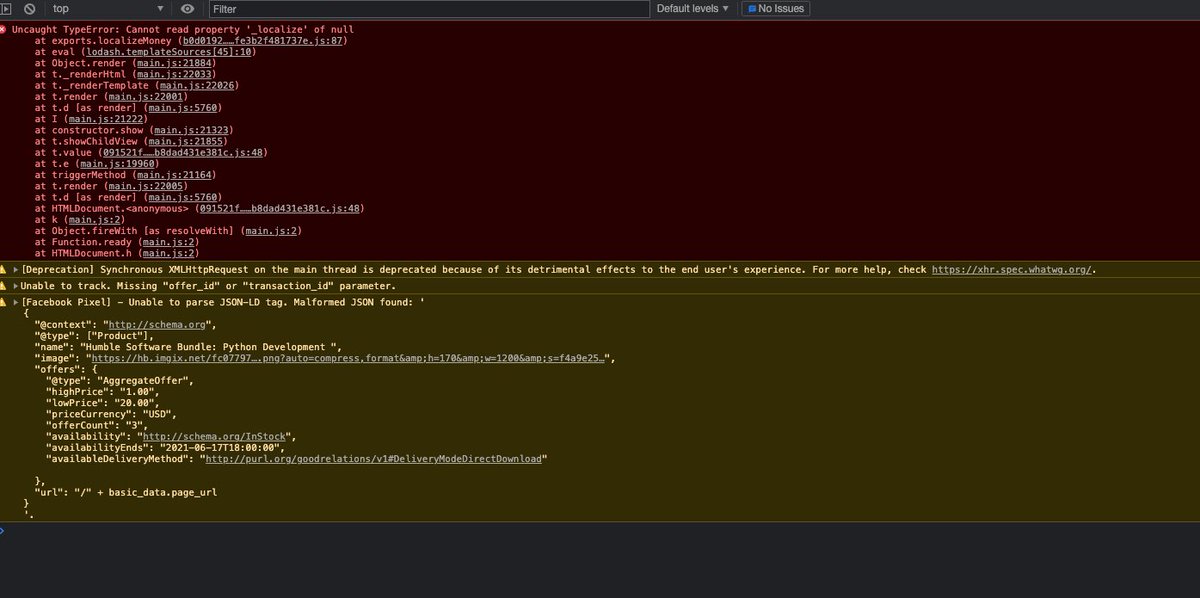The image size is (1200, 598).
Task: Open main.js:21164 link at triggerMethod
Action: pos(175,175)
